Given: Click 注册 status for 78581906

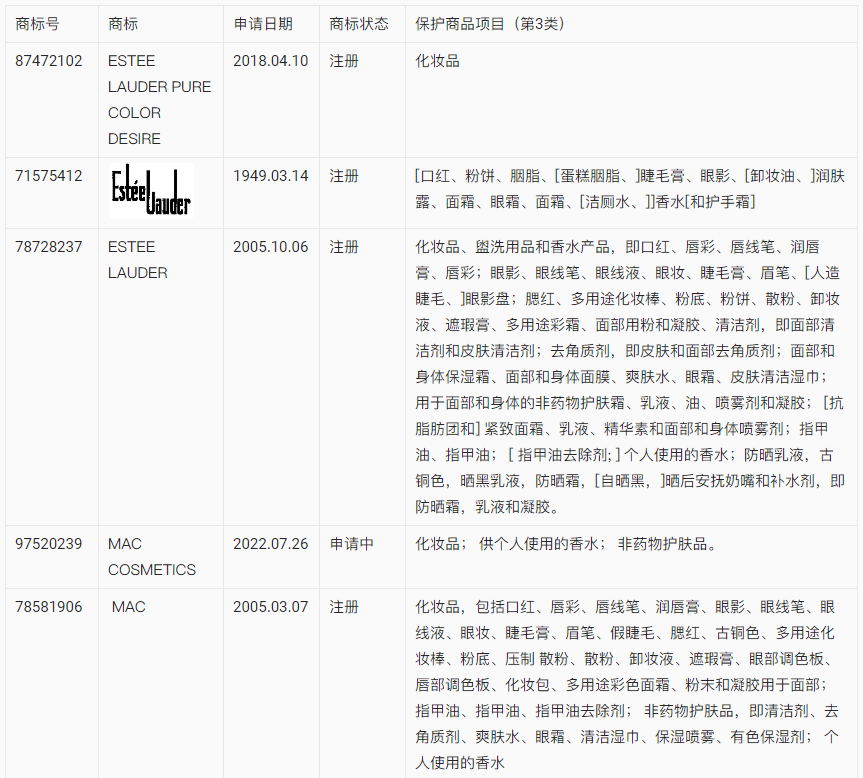Looking at the screenshot, I should [344, 607].
